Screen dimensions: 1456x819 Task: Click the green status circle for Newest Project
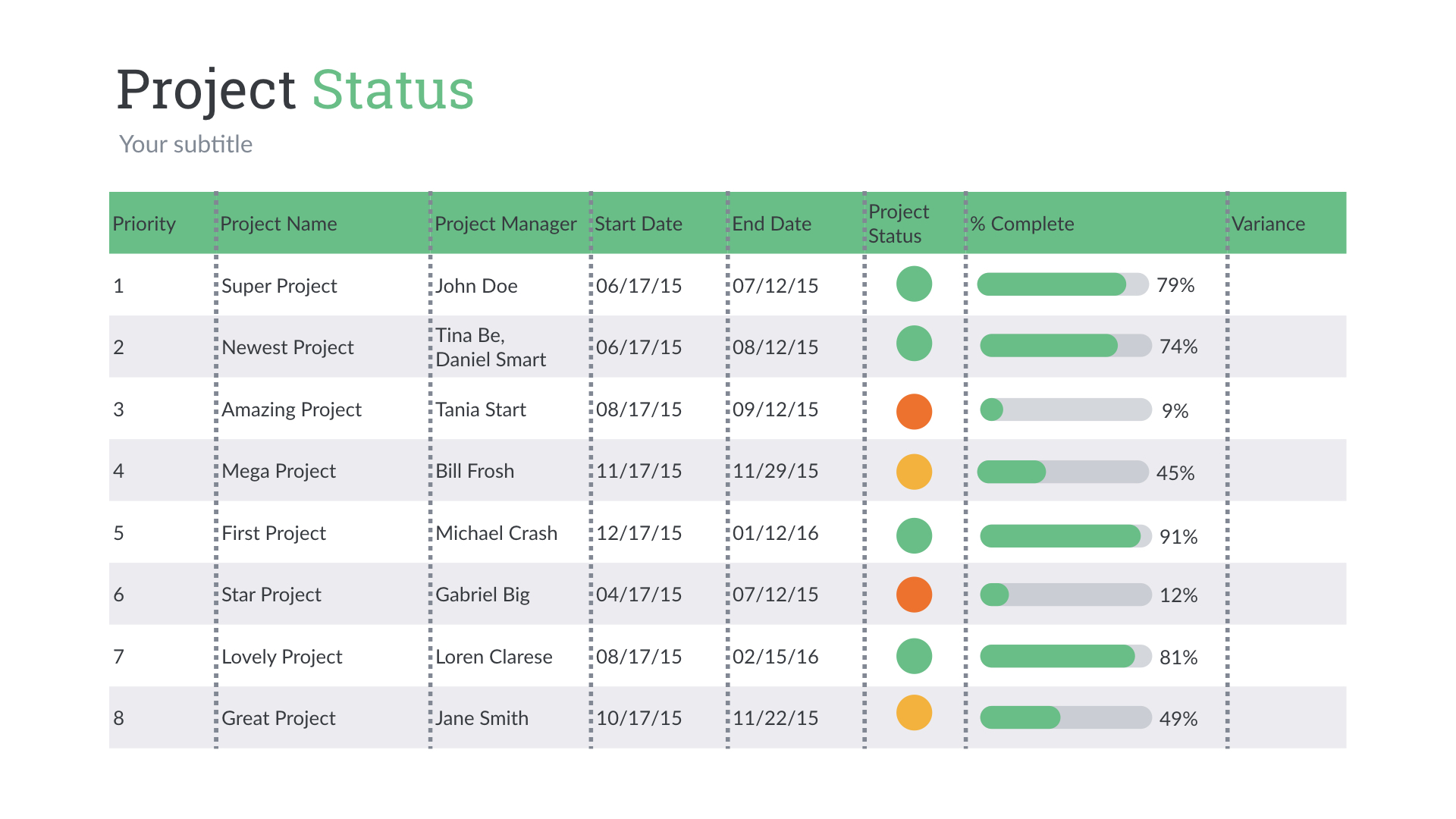tap(914, 344)
